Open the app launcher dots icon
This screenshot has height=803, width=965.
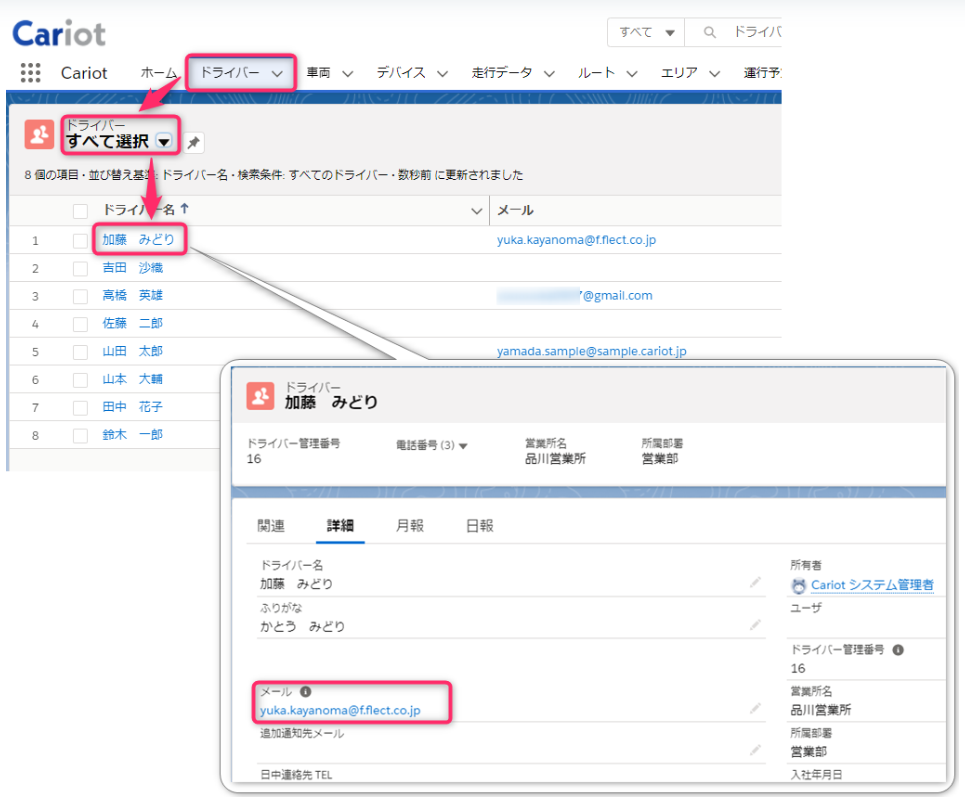30,73
